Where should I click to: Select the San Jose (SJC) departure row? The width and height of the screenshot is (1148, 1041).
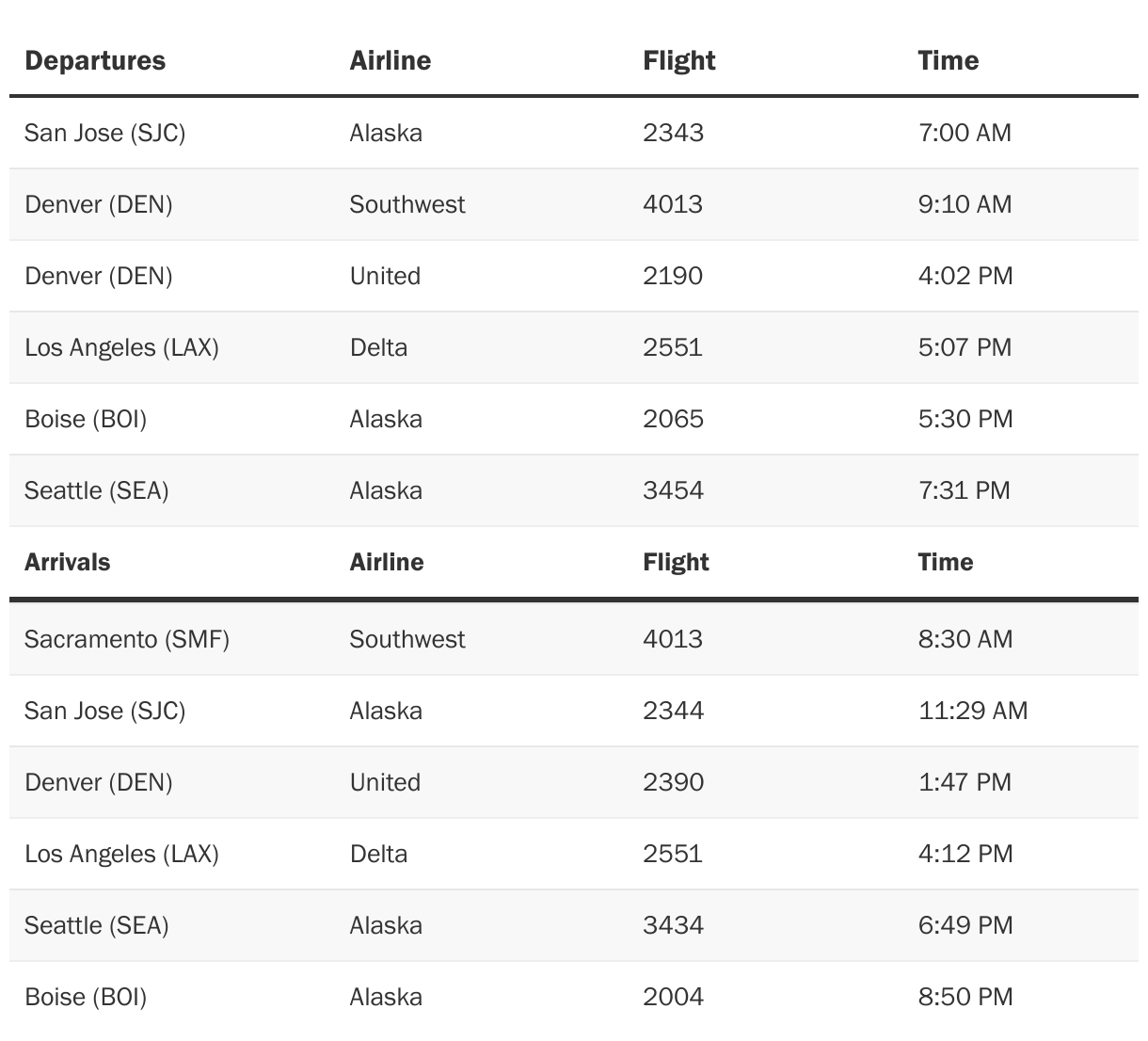pos(105,133)
